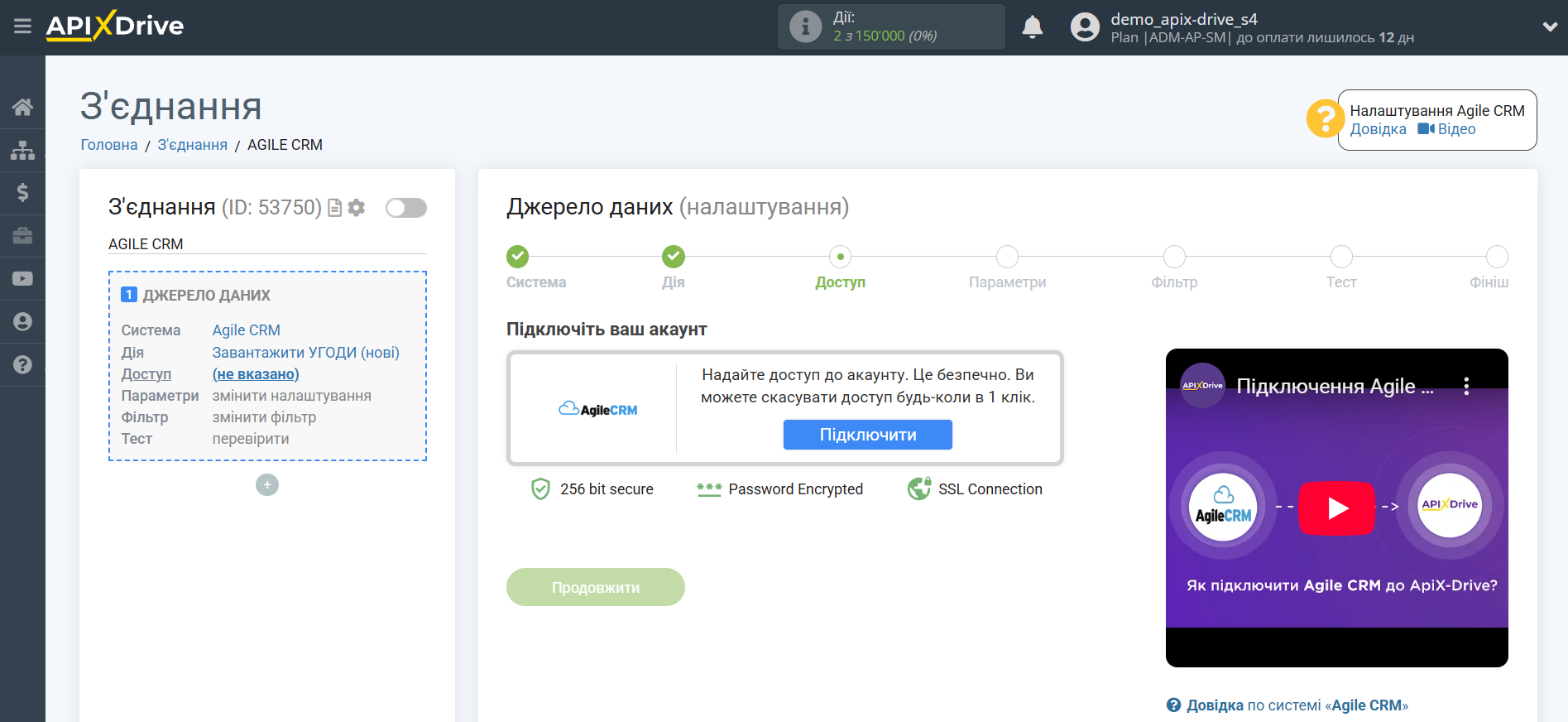1568x722 pixels.
Task: Open connection settings gear icon
Action: 357,208
